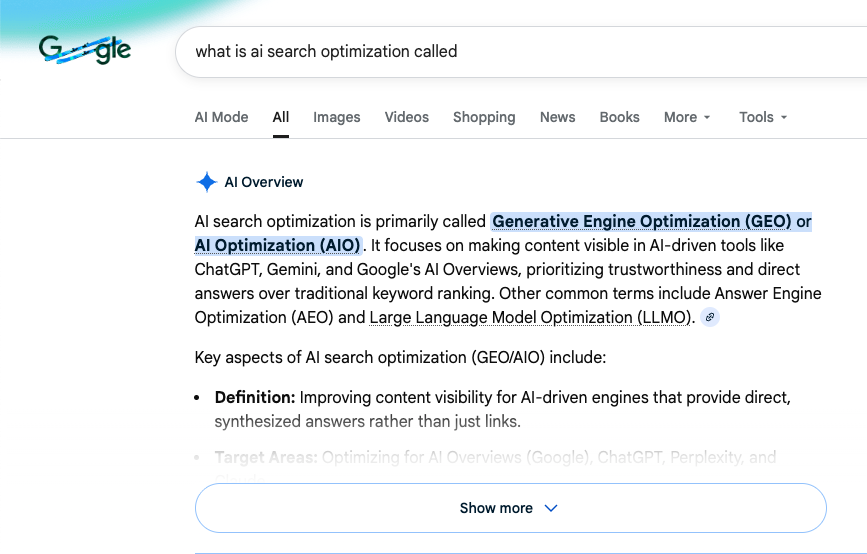Click the source link chip icon after LLMO
This screenshot has width=867, height=554.
pyautogui.click(x=710, y=318)
